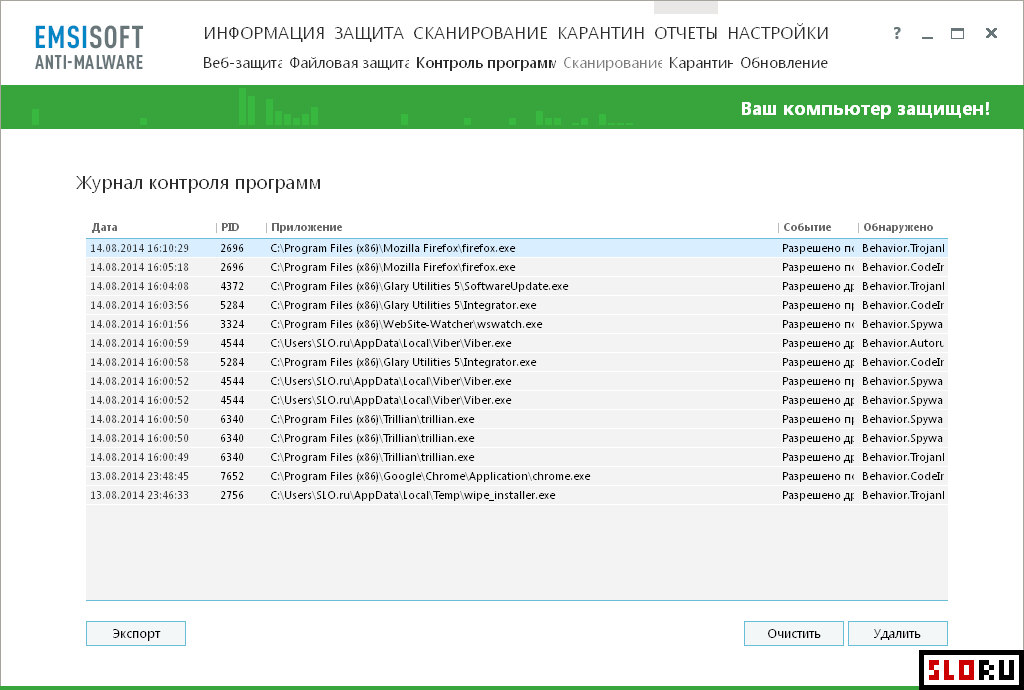Screen dimensions: 1024x690
Task: Select the Контроль программ sub-tab
Action: pyautogui.click(x=486, y=63)
